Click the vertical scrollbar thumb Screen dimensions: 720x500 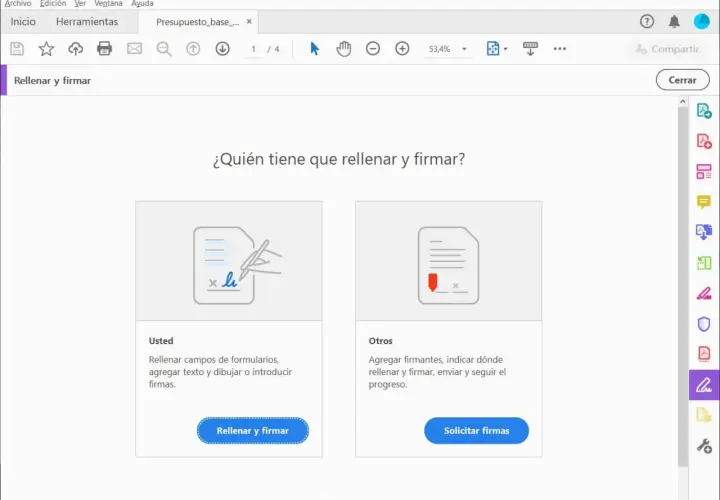(683, 287)
